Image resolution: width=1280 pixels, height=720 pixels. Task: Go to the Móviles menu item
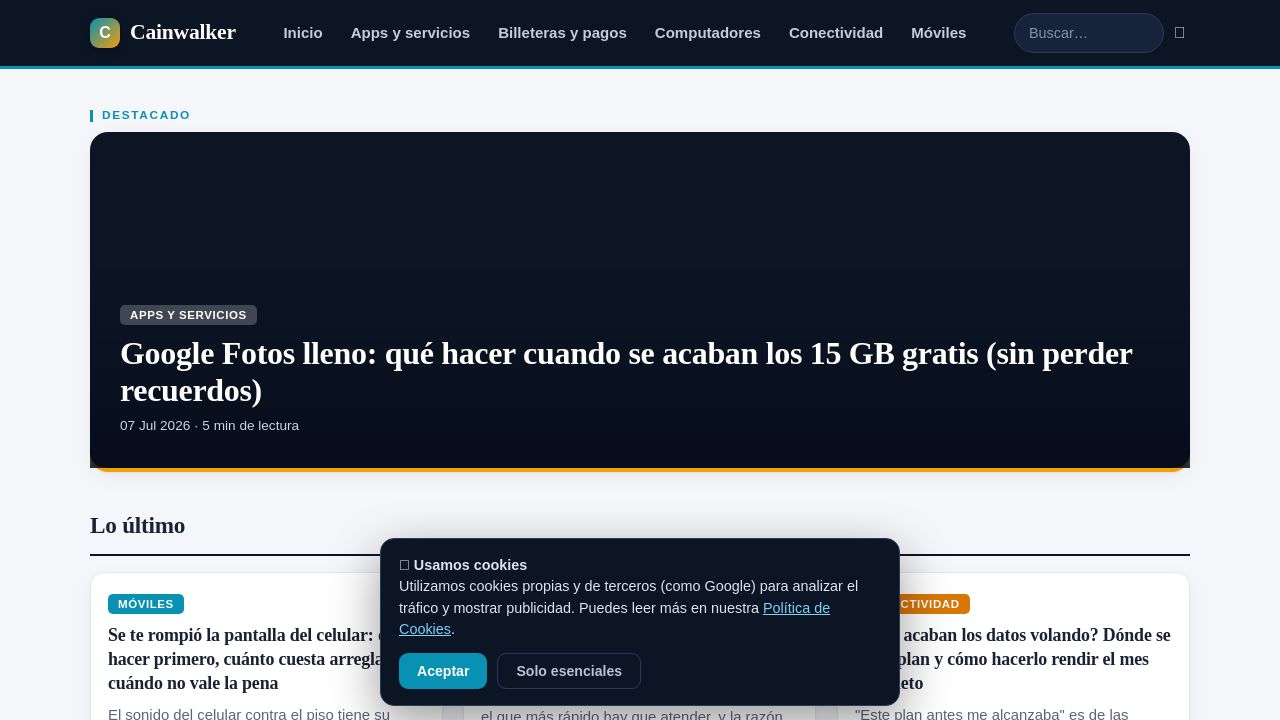point(938,33)
